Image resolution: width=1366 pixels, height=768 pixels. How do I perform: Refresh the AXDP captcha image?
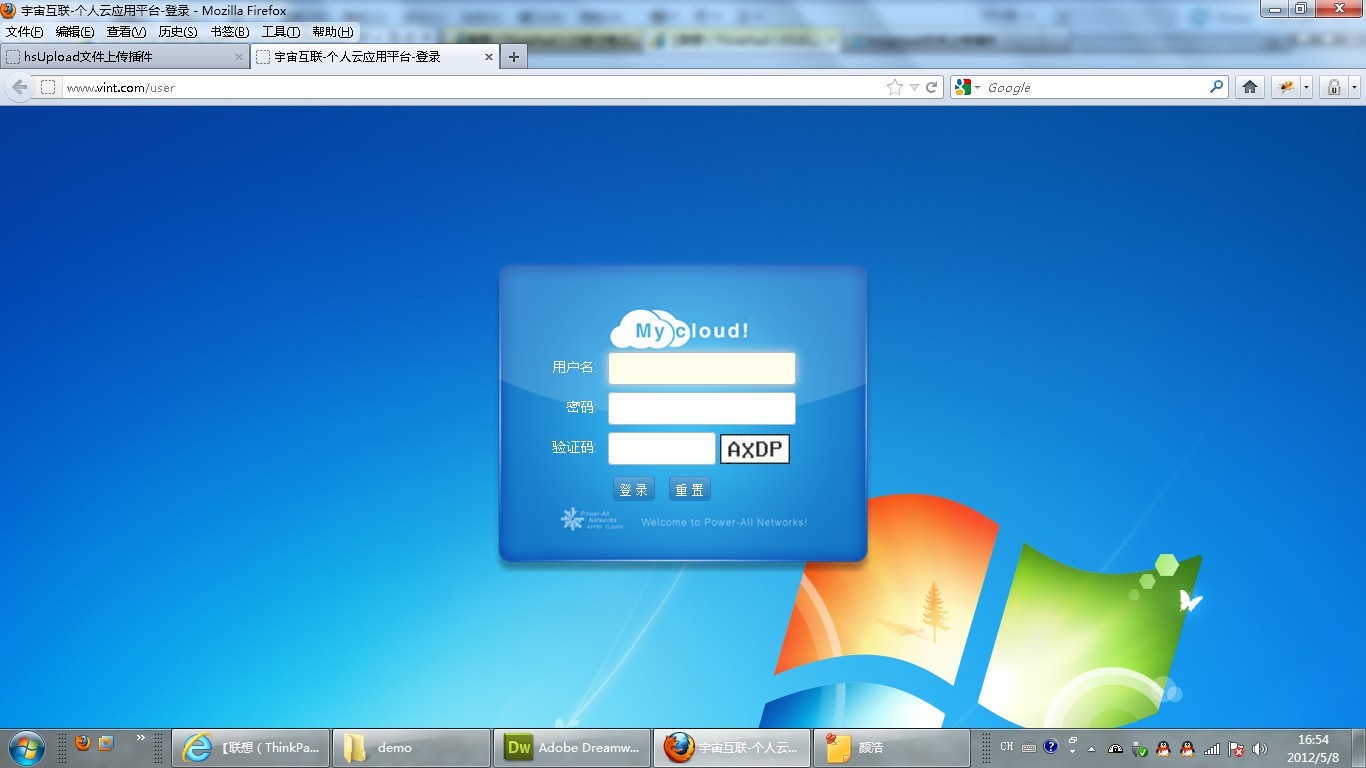click(755, 449)
